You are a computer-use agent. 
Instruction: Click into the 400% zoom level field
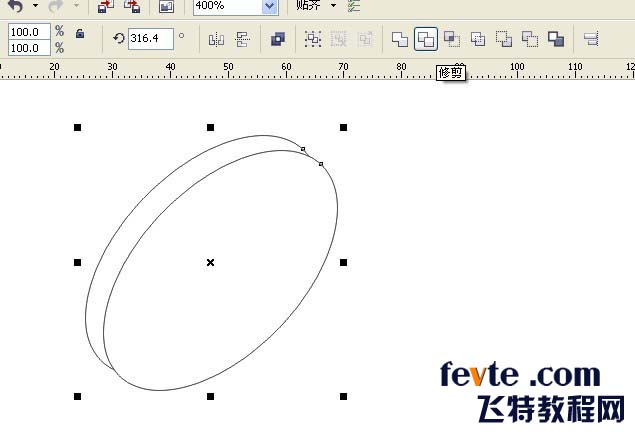tap(227, 6)
